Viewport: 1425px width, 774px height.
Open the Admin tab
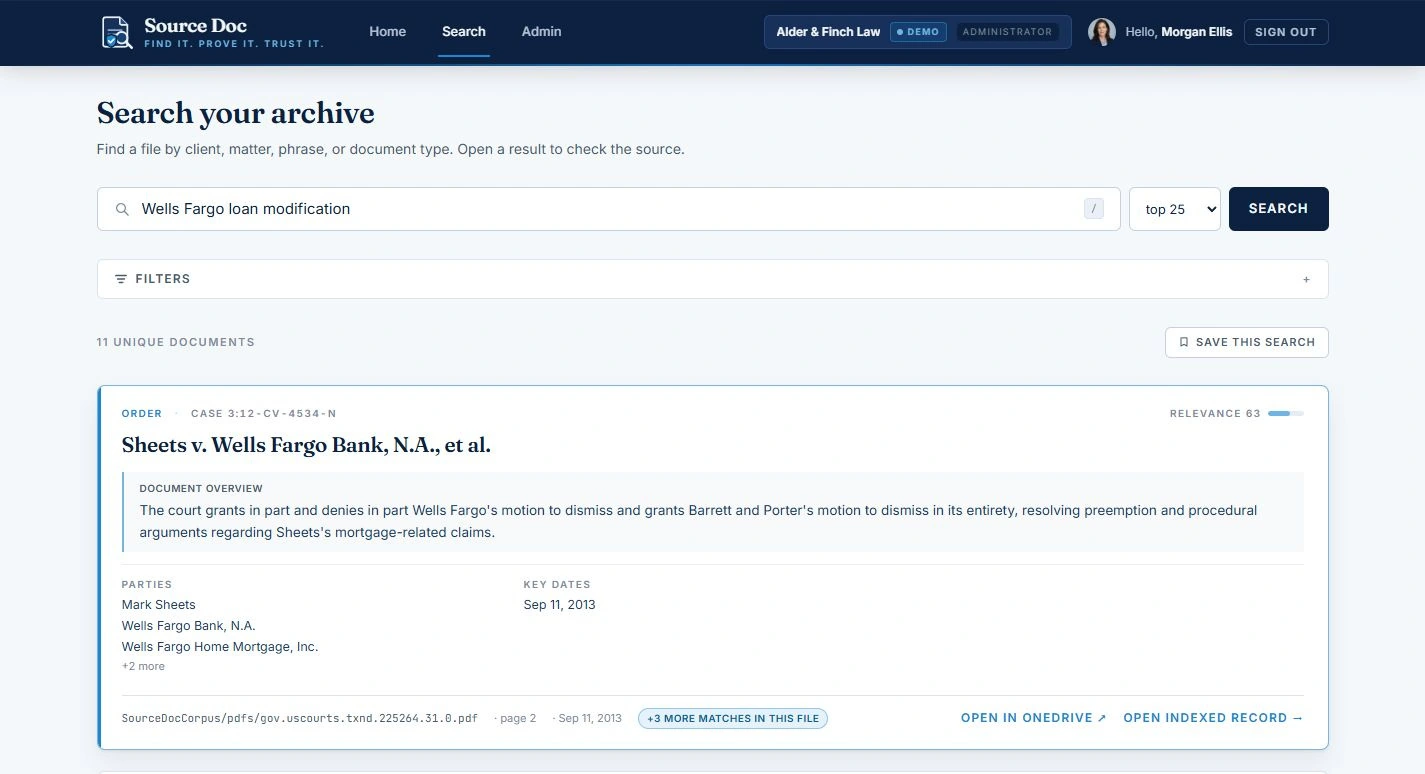point(541,32)
